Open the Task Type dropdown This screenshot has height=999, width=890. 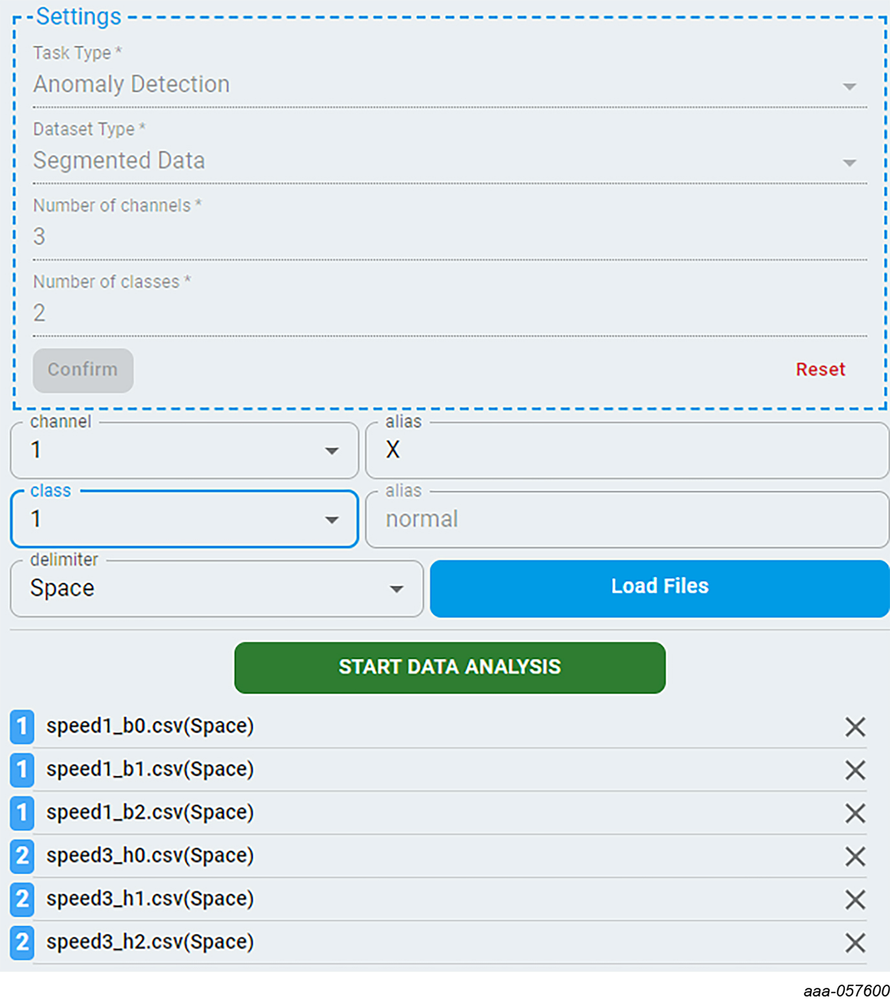click(x=849, y=86)
